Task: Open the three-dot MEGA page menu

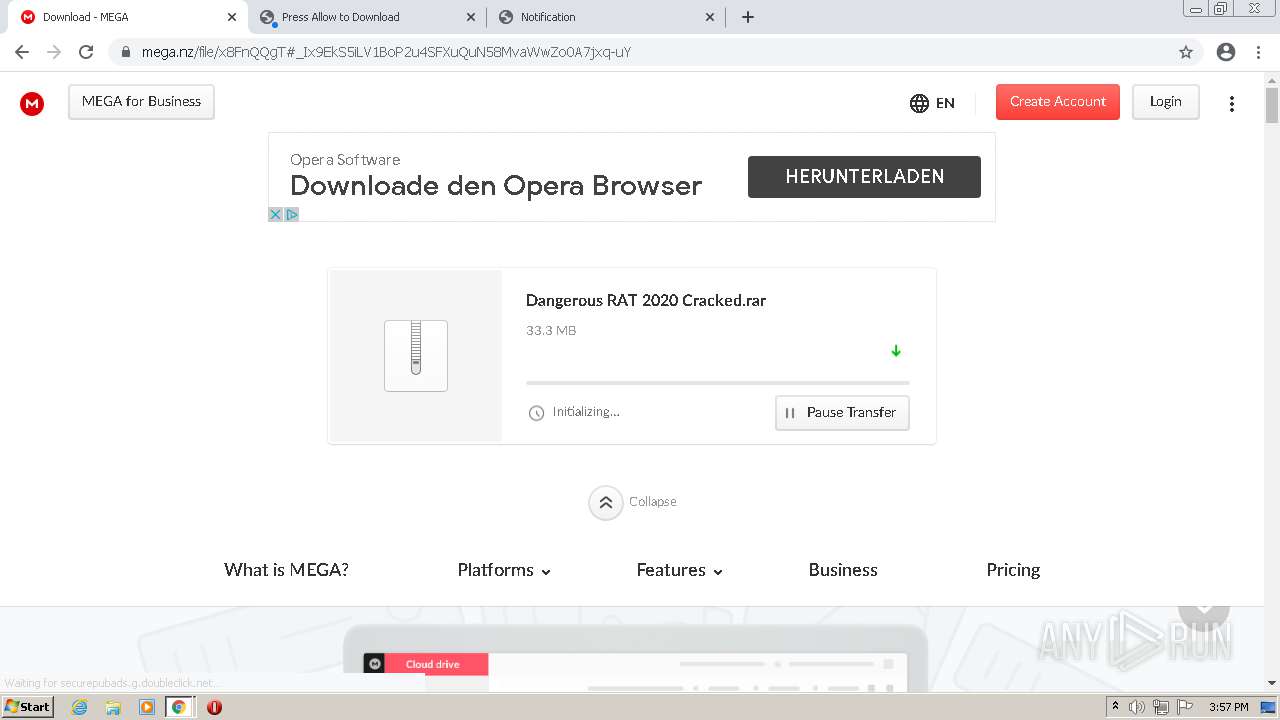Action: 1232,103
